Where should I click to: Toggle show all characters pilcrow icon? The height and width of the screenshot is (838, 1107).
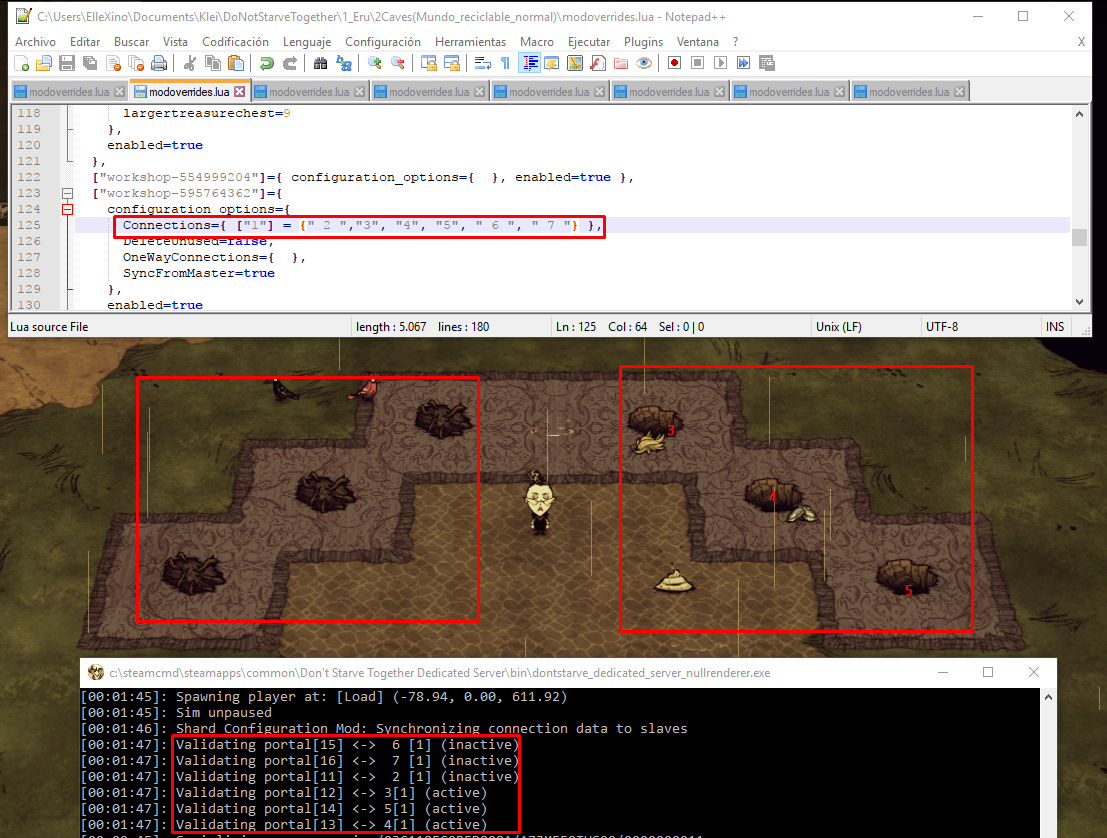pyautogui.click(x=505, y=63)
